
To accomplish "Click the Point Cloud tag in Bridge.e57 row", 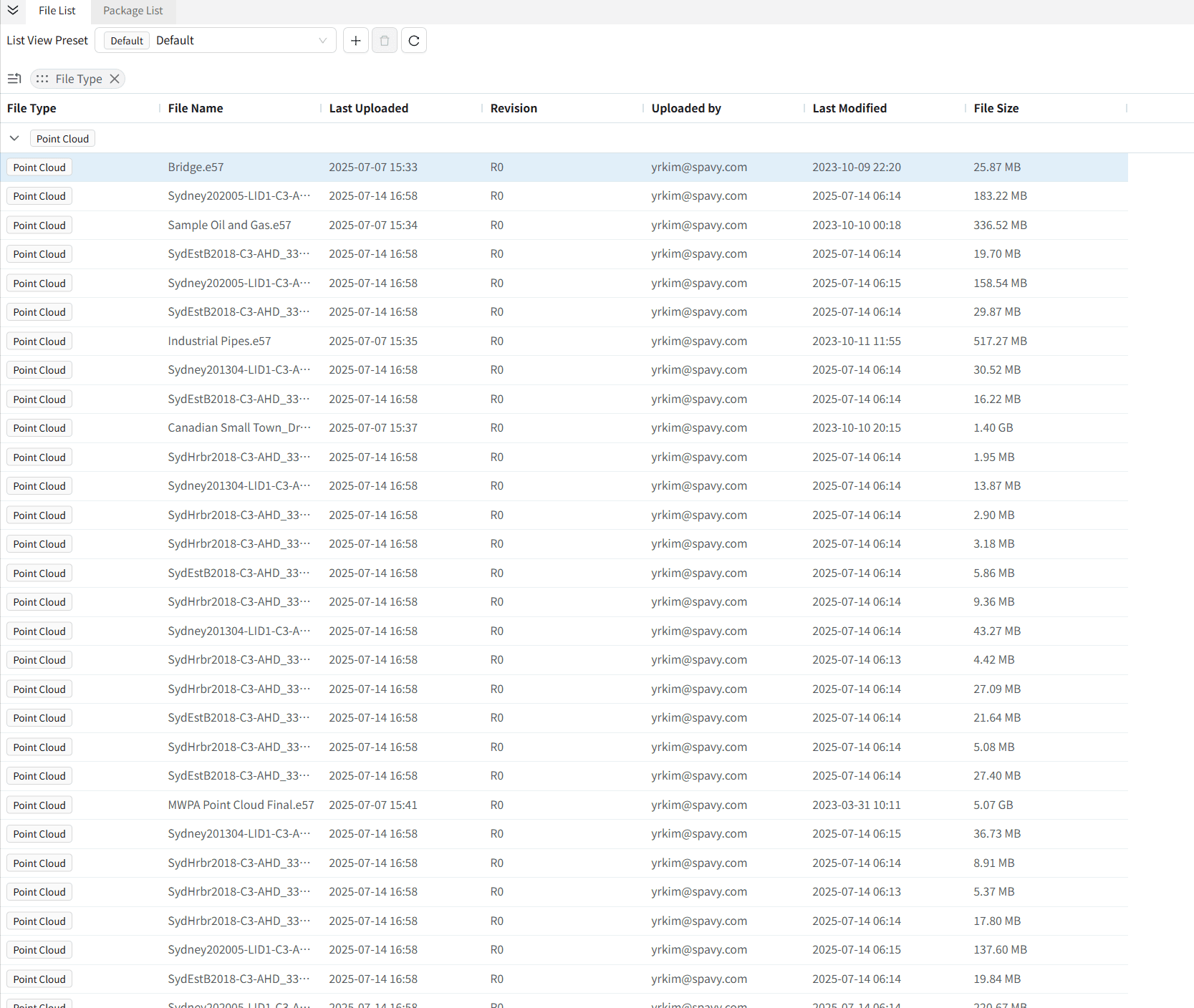I will [39, 168].
